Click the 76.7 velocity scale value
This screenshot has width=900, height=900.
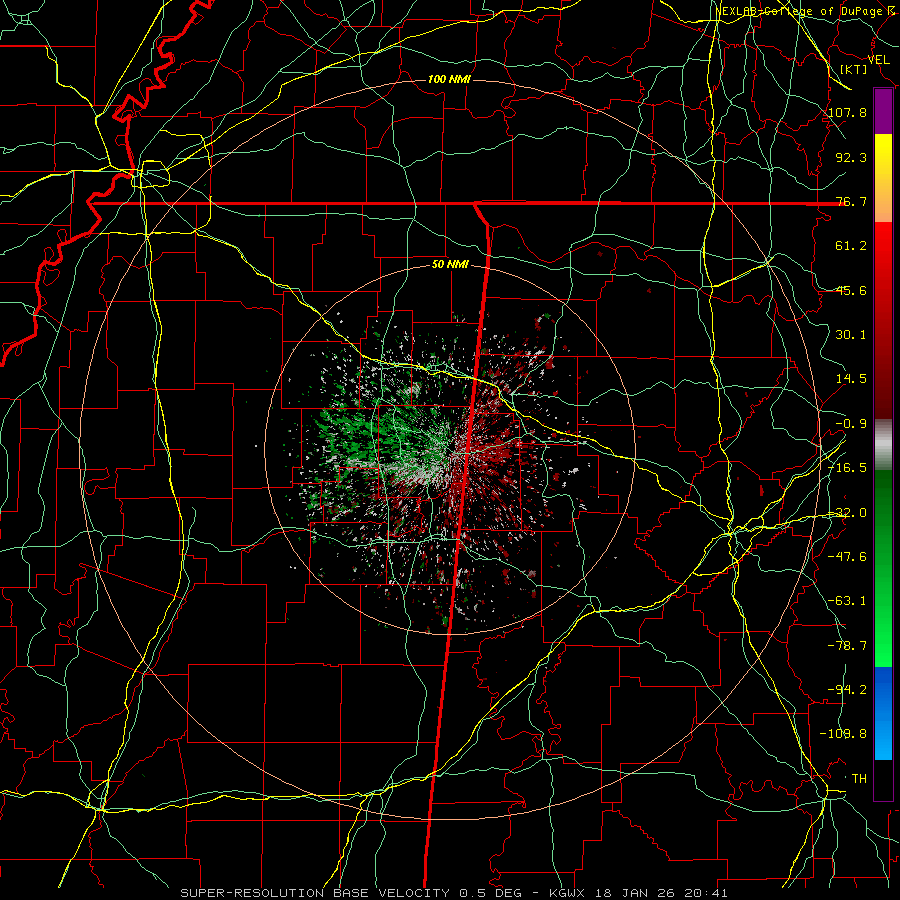point(851,201)
